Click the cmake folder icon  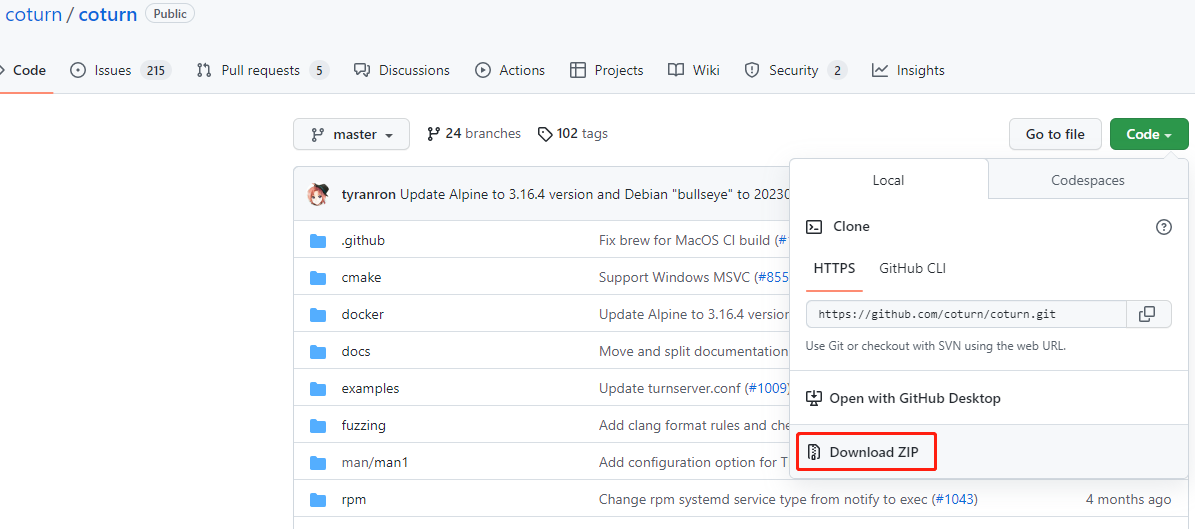click(x=318, y=277)
